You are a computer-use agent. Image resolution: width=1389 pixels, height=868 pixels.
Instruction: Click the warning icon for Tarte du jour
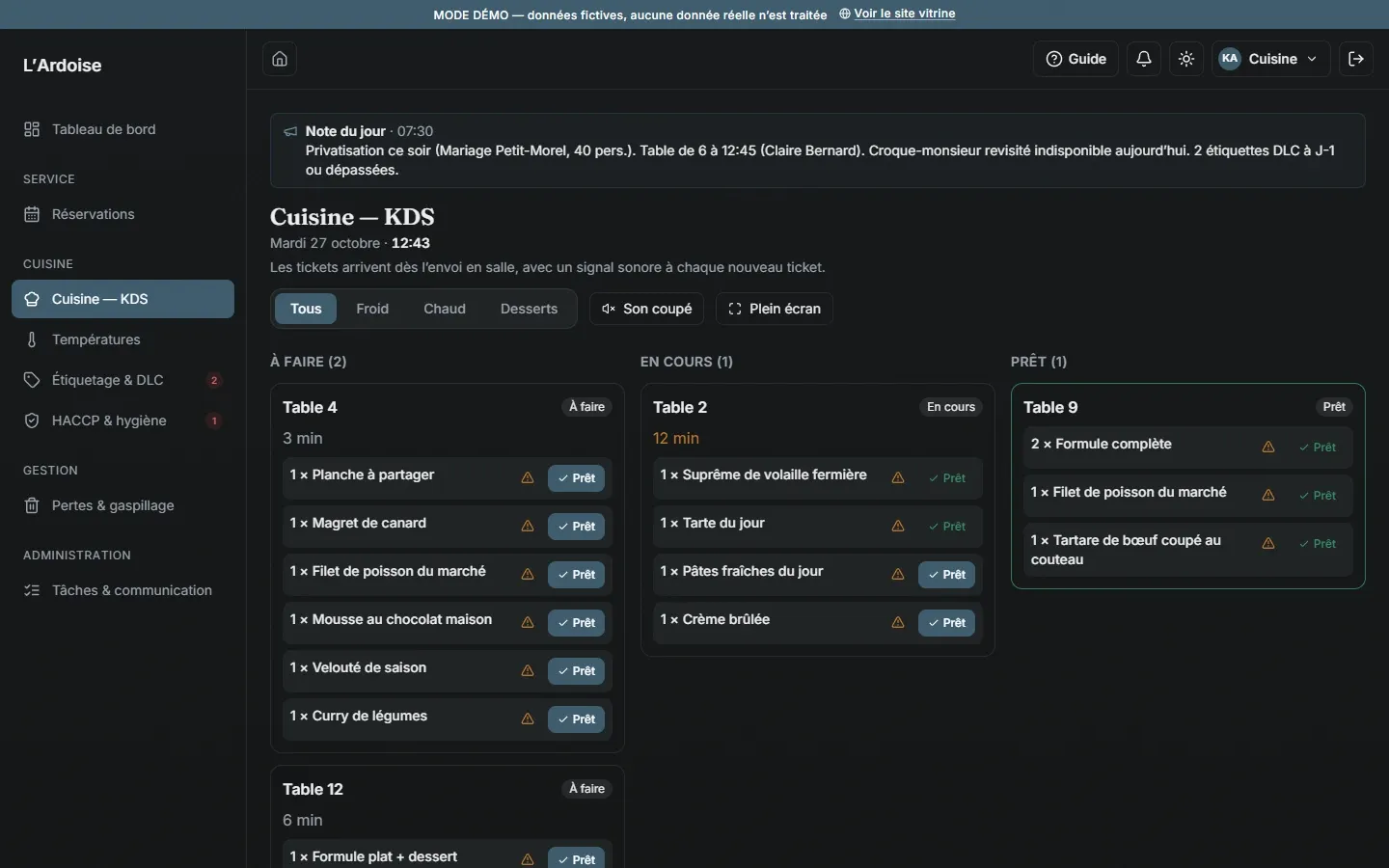coord(898,527)
